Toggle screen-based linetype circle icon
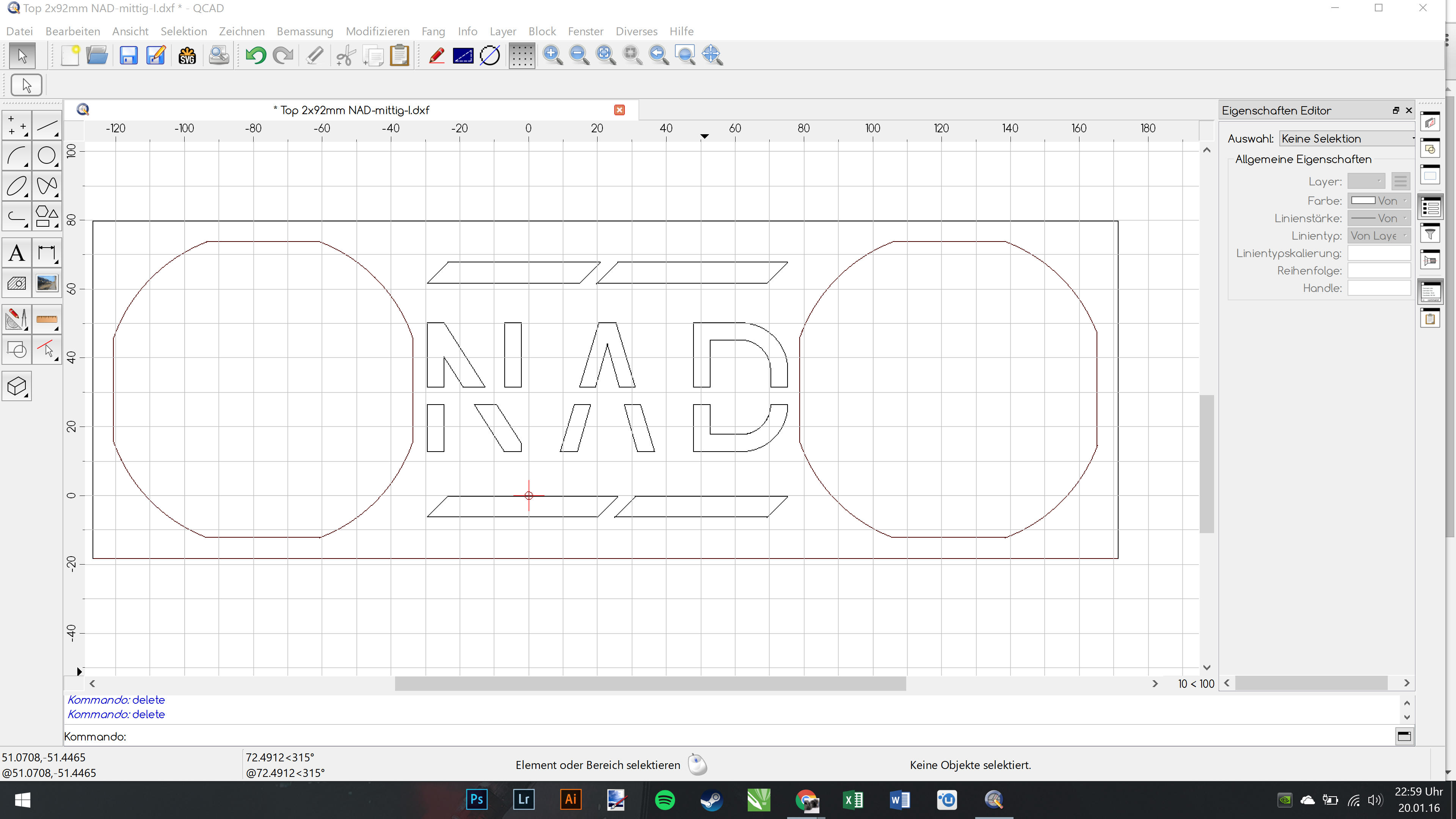 point(490,55)
